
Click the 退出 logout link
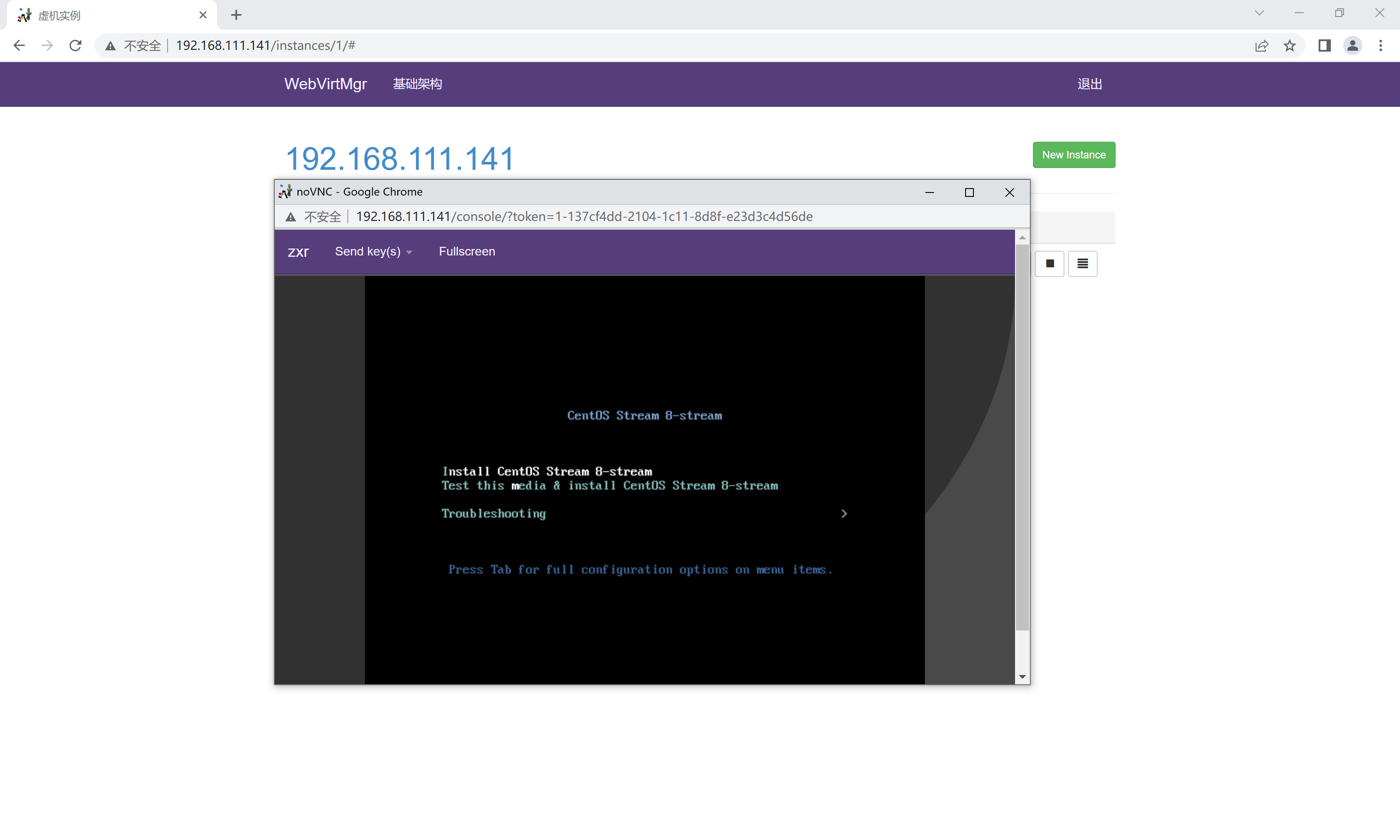click(x=1089, y=84)
